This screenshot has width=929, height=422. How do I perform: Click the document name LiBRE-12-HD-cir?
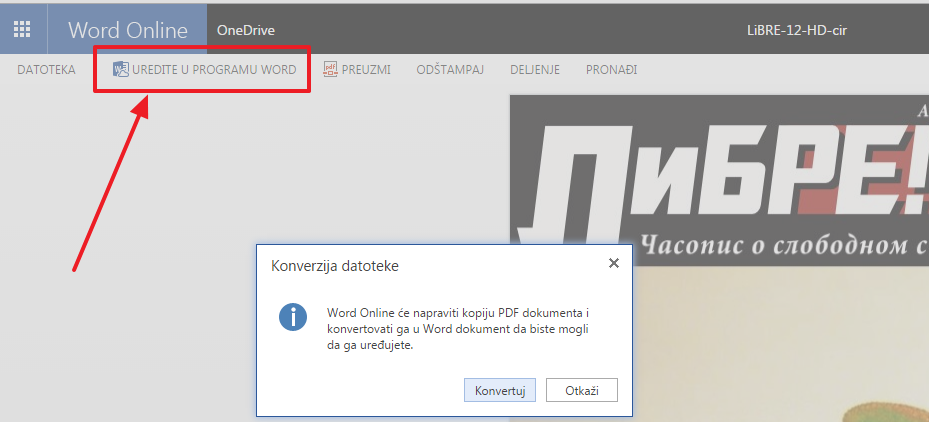coord(797,30)
